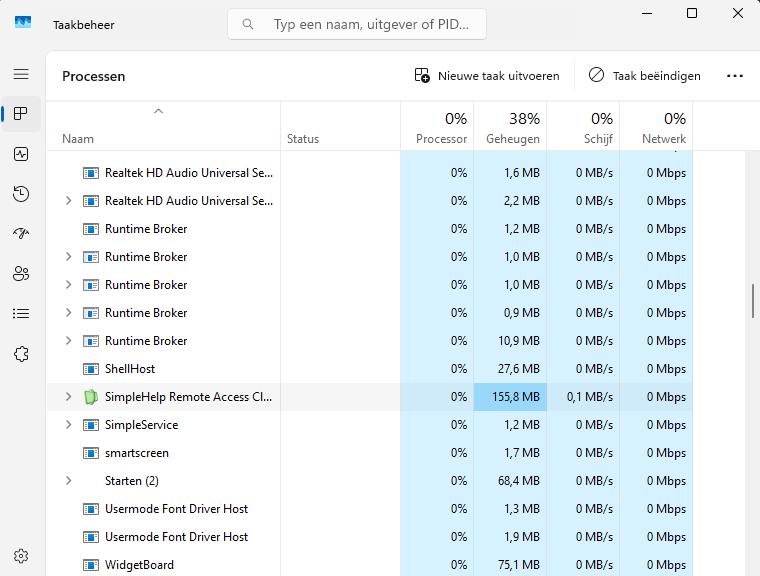Open the Details list sidebar icon
The width and height of the screenshot is (760, 576).
point(21,314)
